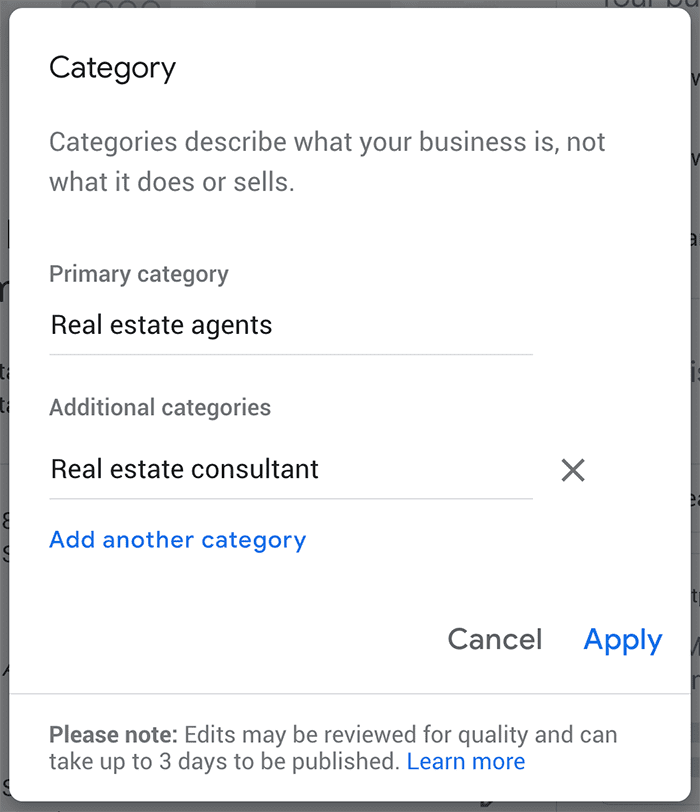Click the Primary category input field
This screenshot has height=812, width=700.
tap(290, 326)
